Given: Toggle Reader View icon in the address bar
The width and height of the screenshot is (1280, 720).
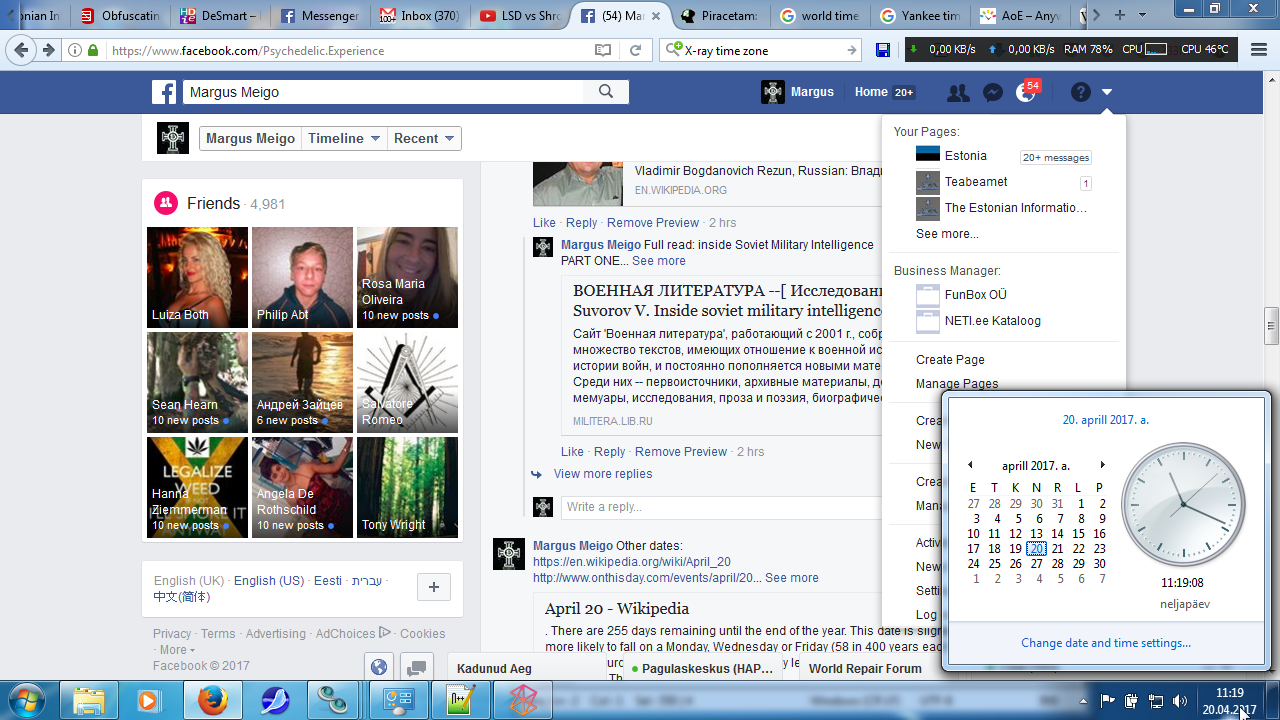Looking at the screenshot, I should pyautogui.click(x=603, y=50).
